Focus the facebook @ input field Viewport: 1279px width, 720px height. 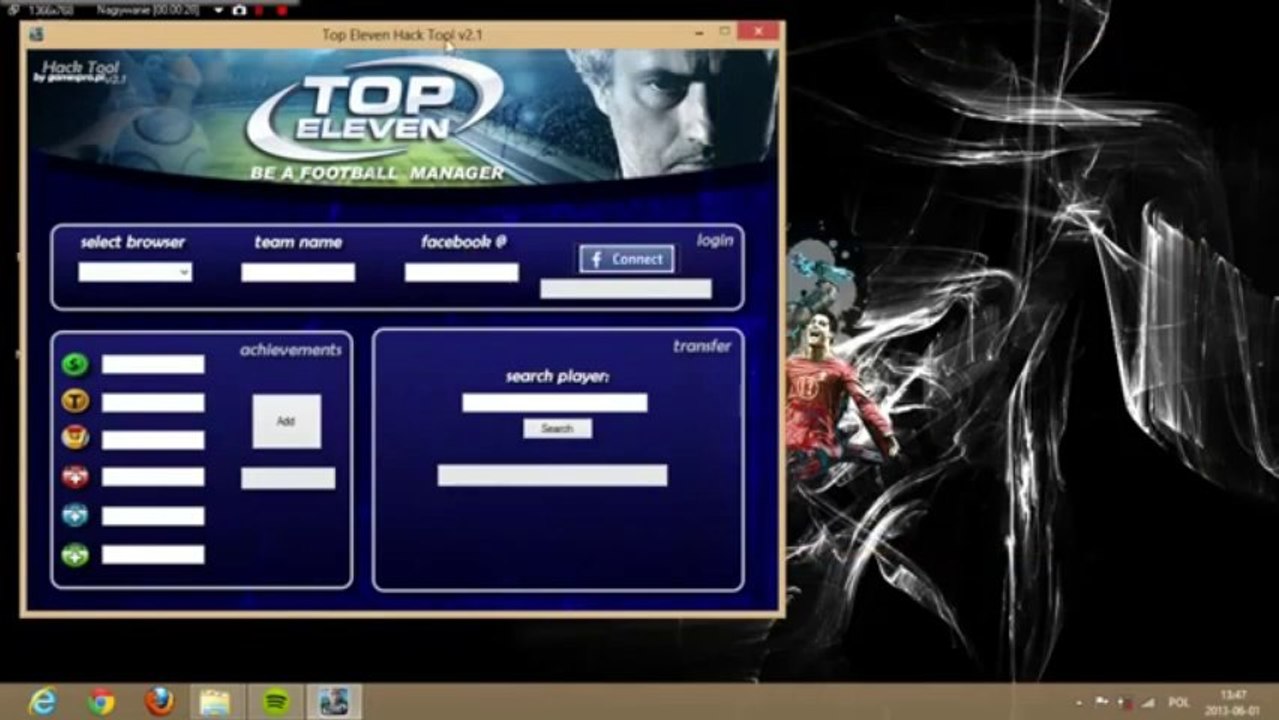[461, 272]
